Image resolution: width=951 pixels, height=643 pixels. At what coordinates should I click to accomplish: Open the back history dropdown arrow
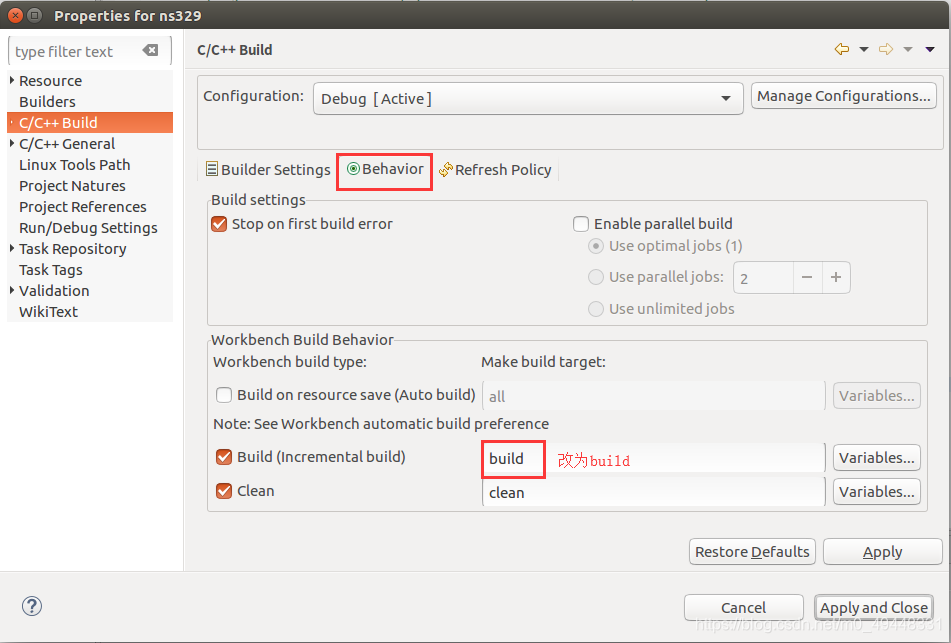tap(864, 50)
